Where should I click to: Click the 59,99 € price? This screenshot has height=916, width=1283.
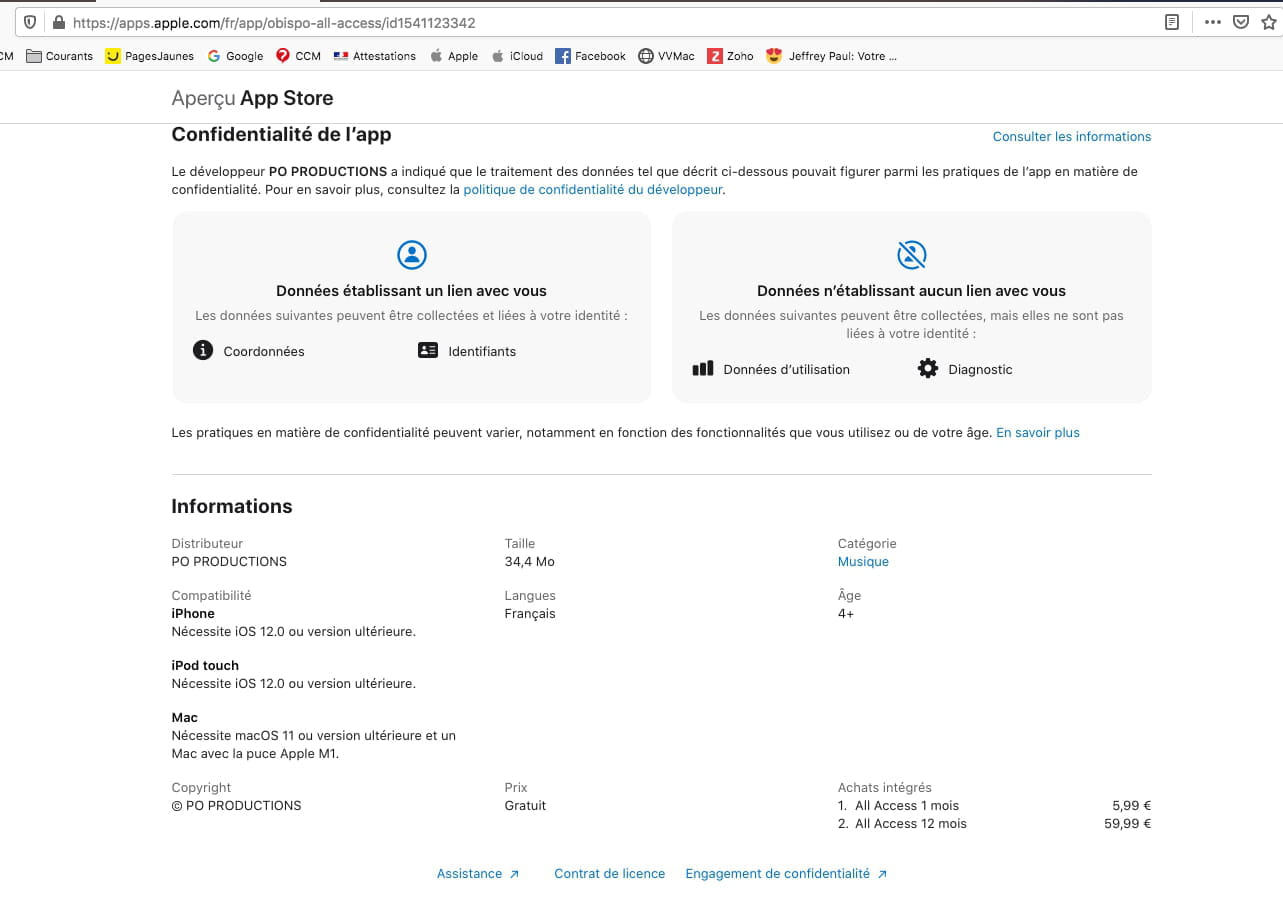(x=1128, y=824)
